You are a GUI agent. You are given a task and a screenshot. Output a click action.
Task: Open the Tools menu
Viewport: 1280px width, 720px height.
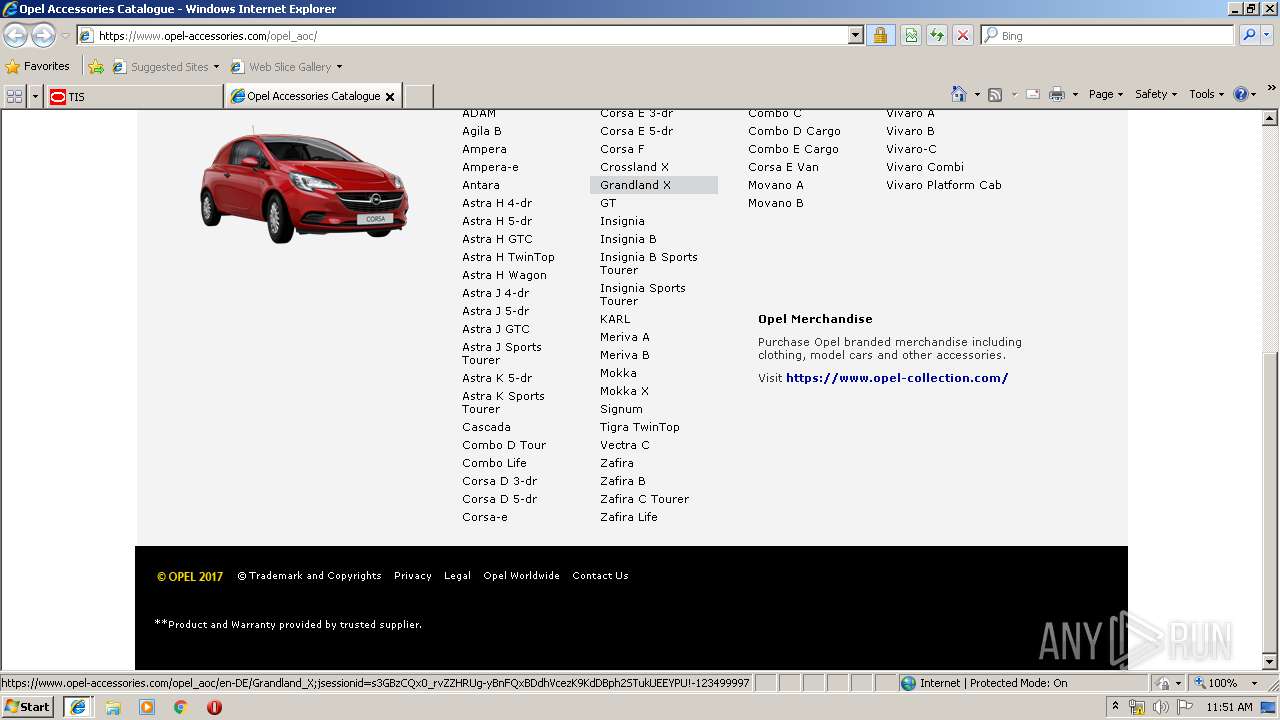pyautogui.click(x=1206, y=94)
